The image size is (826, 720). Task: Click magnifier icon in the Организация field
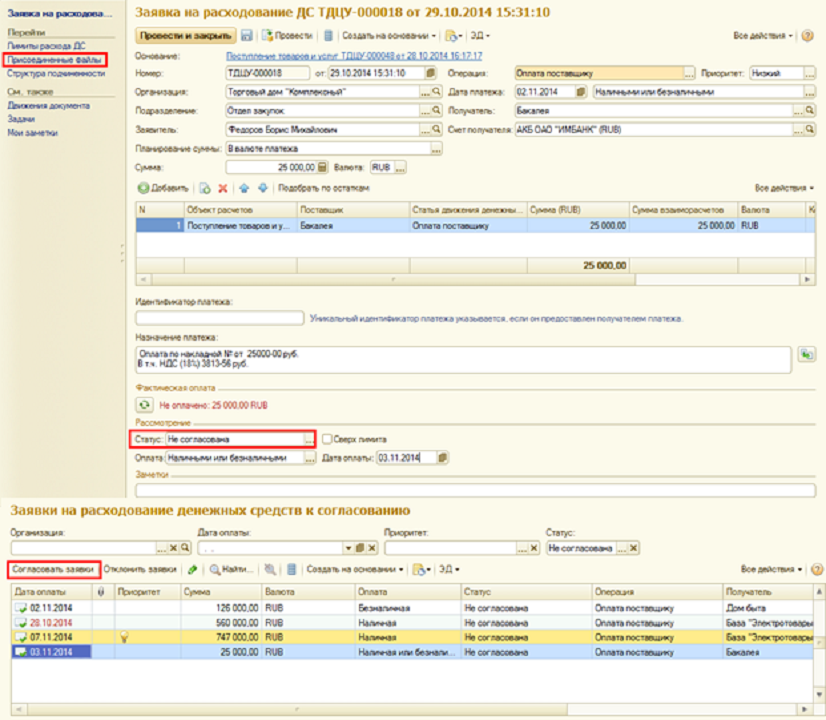[x=436, y=92]
